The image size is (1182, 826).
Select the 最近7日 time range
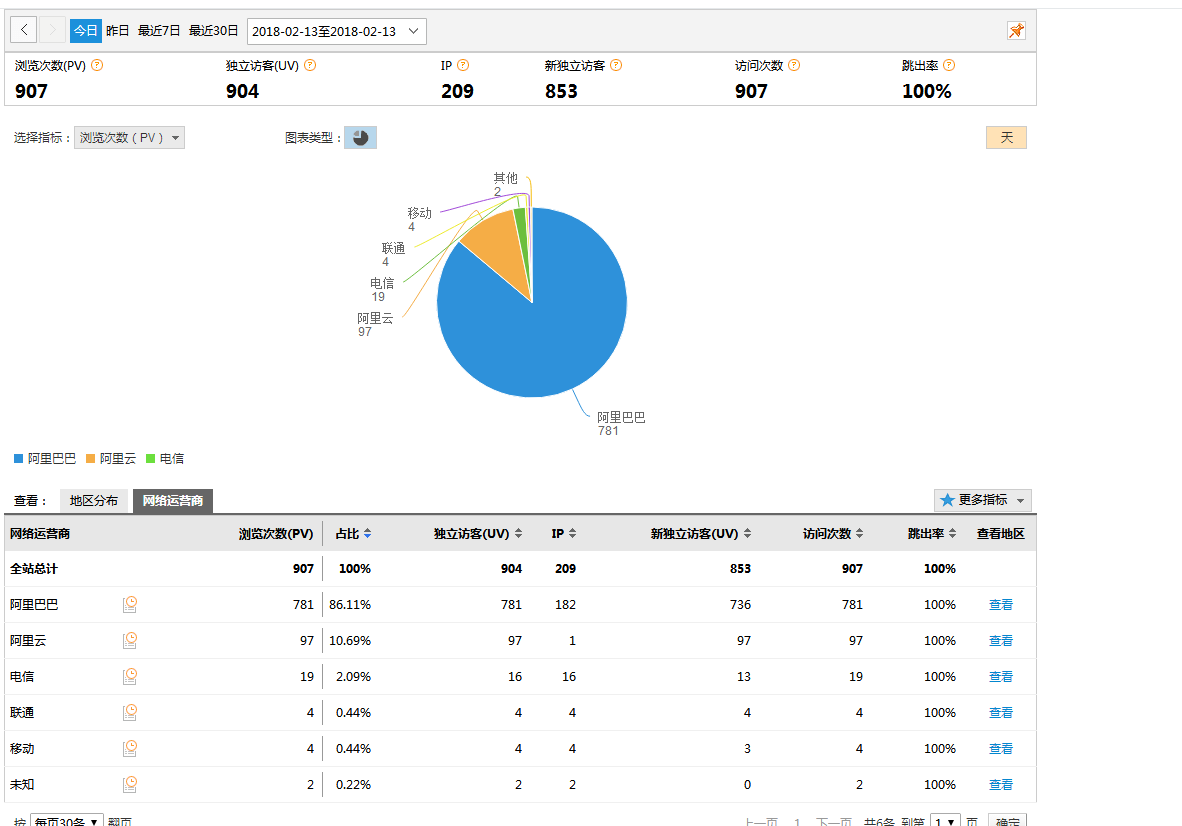[x=159, y=31]
